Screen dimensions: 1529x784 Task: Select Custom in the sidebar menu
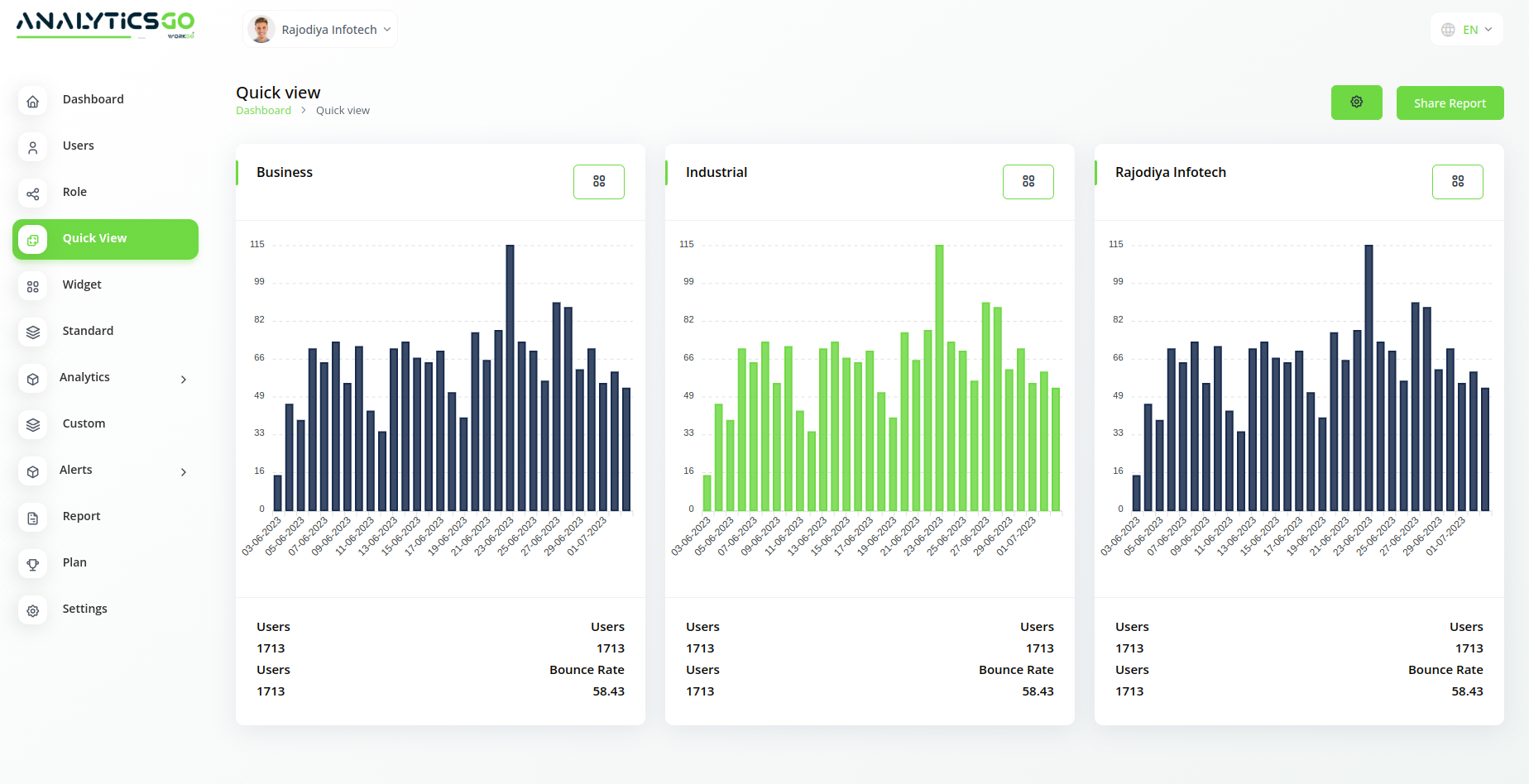(x=84, y=423)
